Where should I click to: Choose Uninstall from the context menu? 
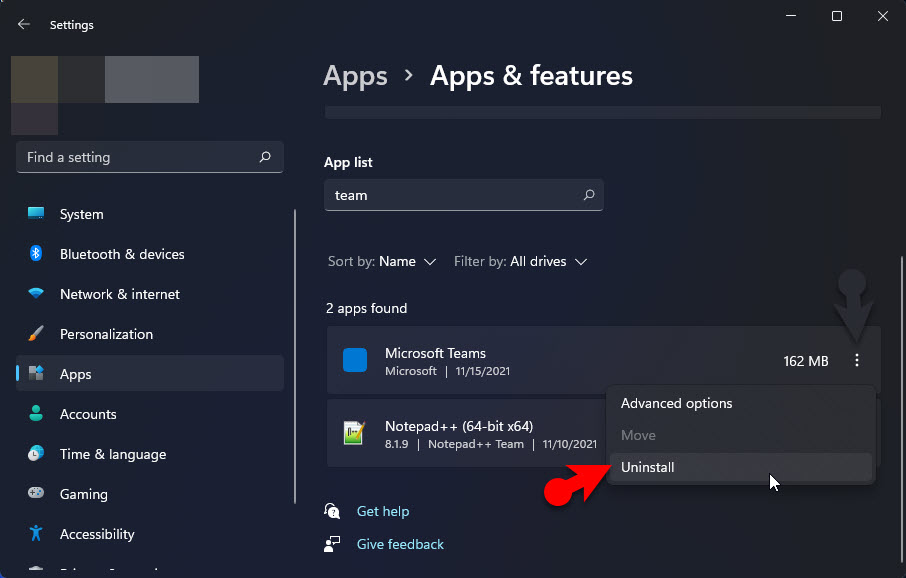pos(741,467)
